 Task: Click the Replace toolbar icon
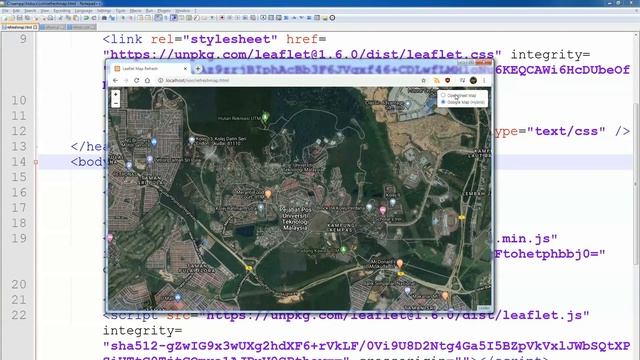click(112, 18)
